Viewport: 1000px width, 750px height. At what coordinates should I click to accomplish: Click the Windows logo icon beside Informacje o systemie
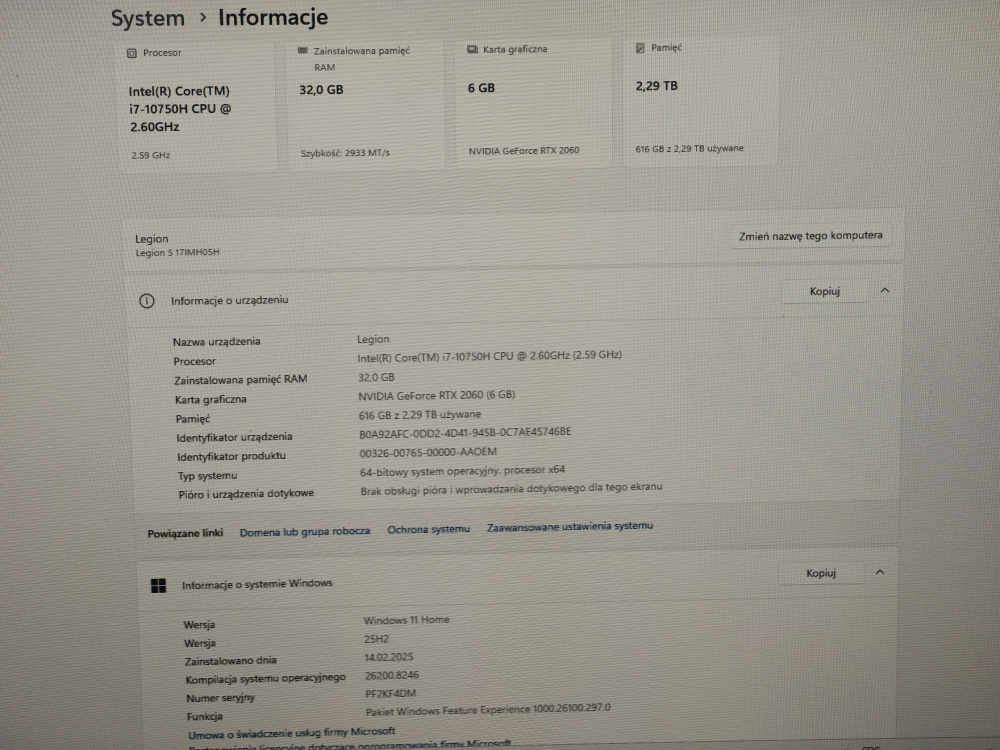coord(158,585)
